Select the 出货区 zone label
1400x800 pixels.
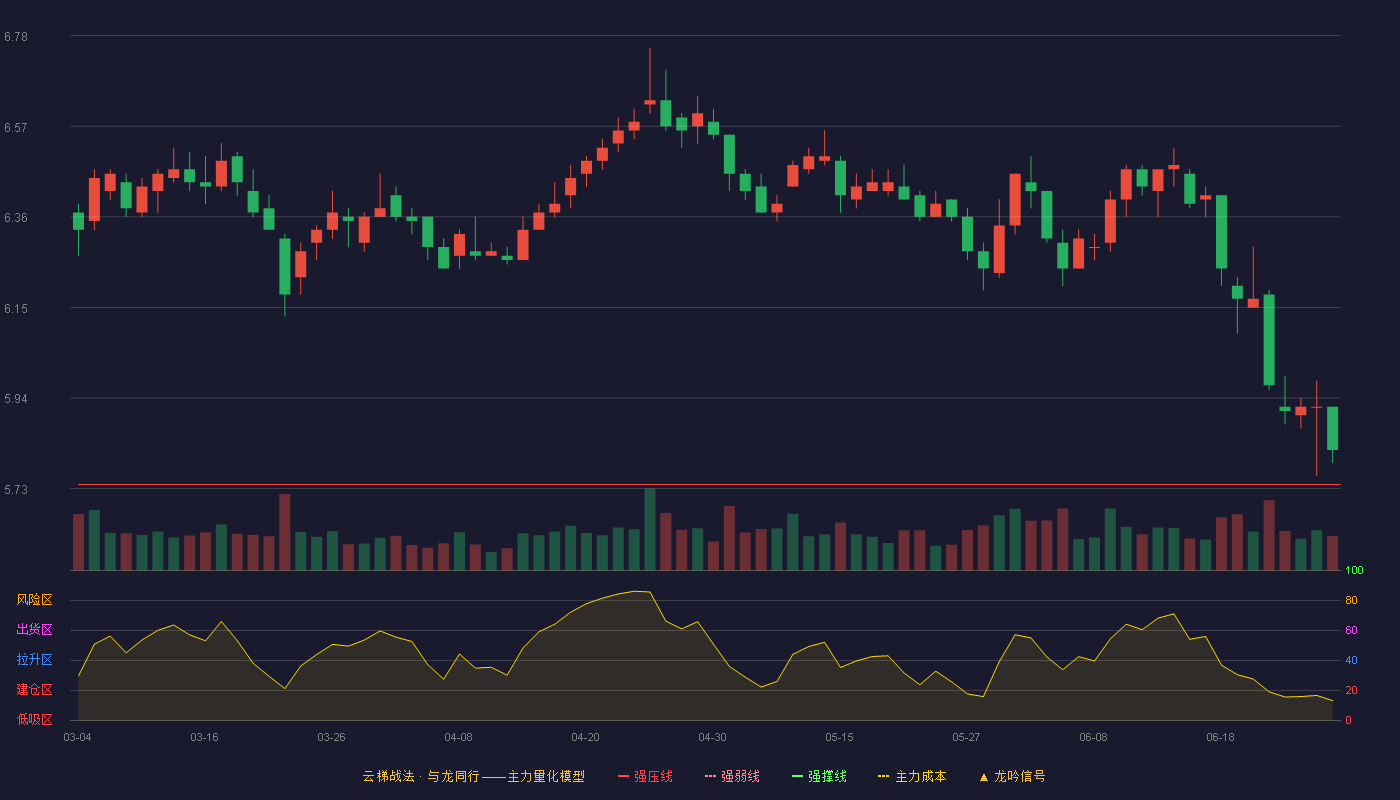coord(34,630)
